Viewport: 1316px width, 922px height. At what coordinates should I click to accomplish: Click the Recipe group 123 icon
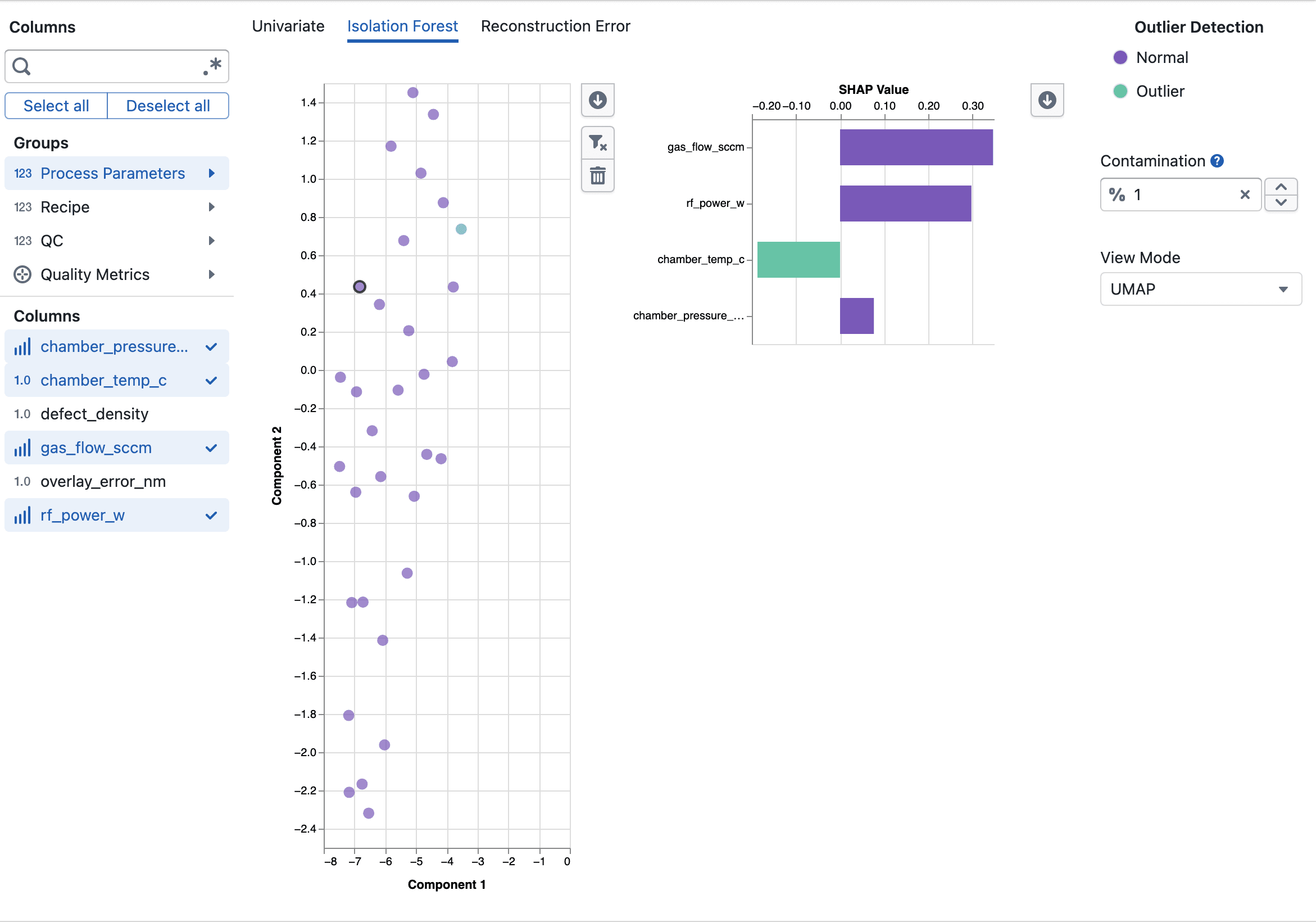pyautogui.click(x=23, y=207)
